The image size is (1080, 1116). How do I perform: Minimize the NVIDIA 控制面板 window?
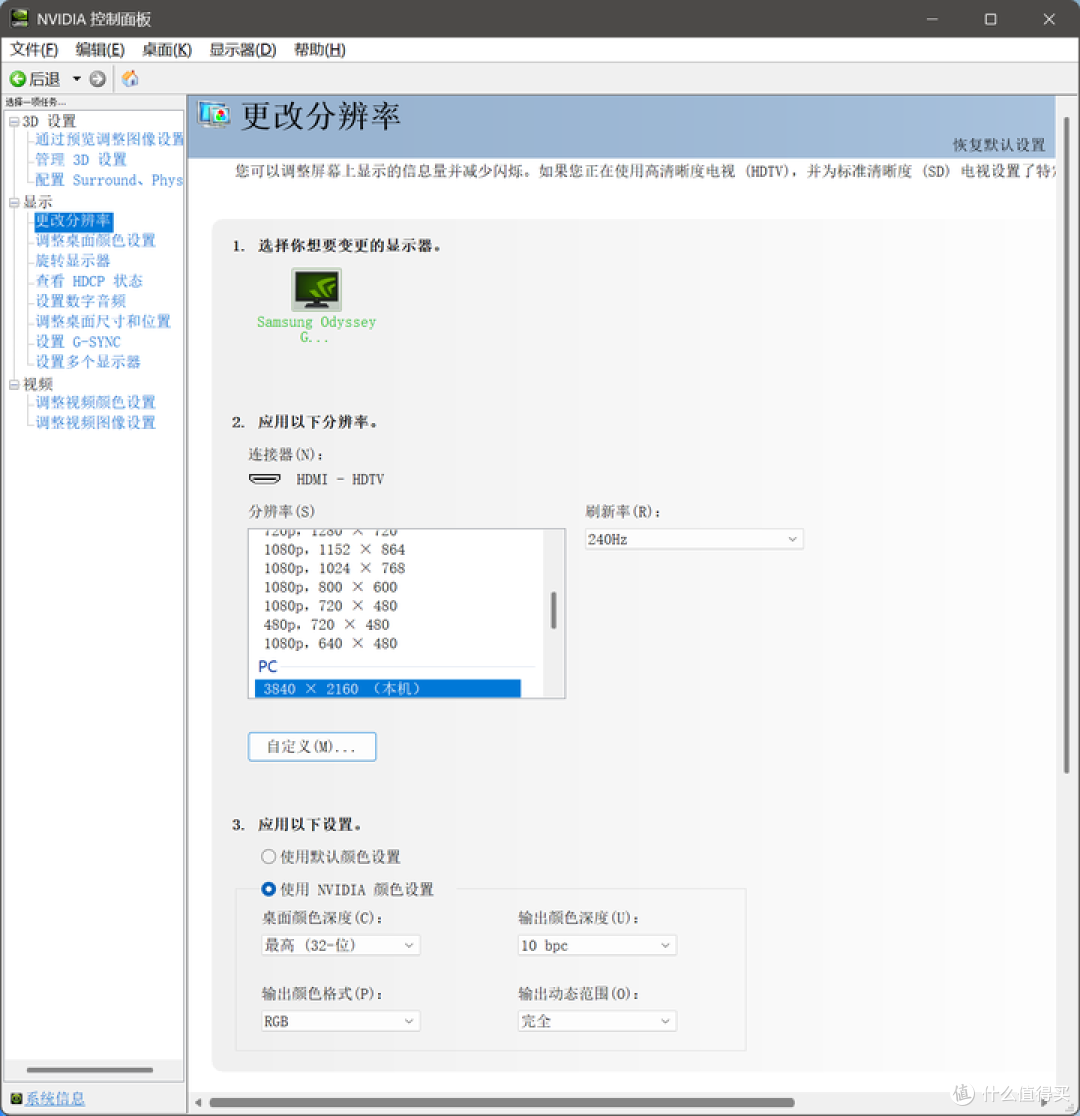click(932, 19)
